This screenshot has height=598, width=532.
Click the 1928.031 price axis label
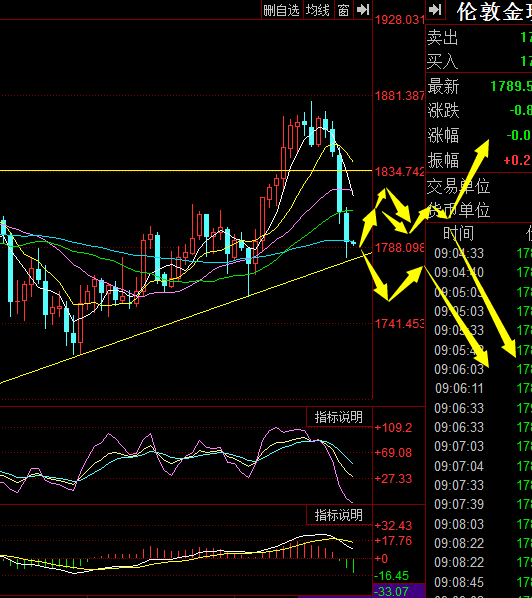point(399,20)
